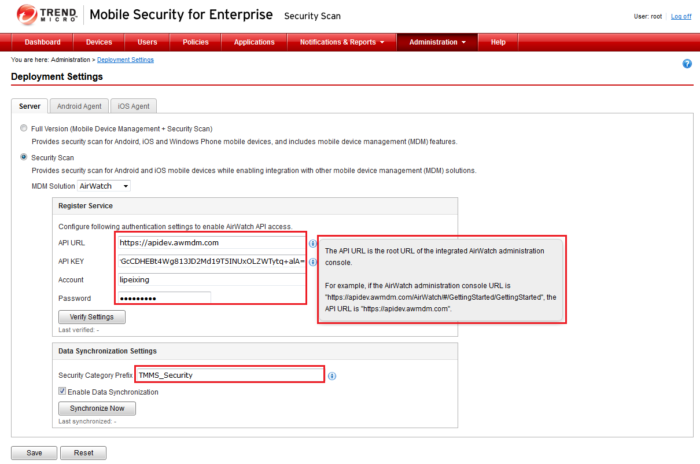Click the Verify Settings button
The height and width of the screenshot is (464, 700).
pyautogui.click(x=92, y=317)
